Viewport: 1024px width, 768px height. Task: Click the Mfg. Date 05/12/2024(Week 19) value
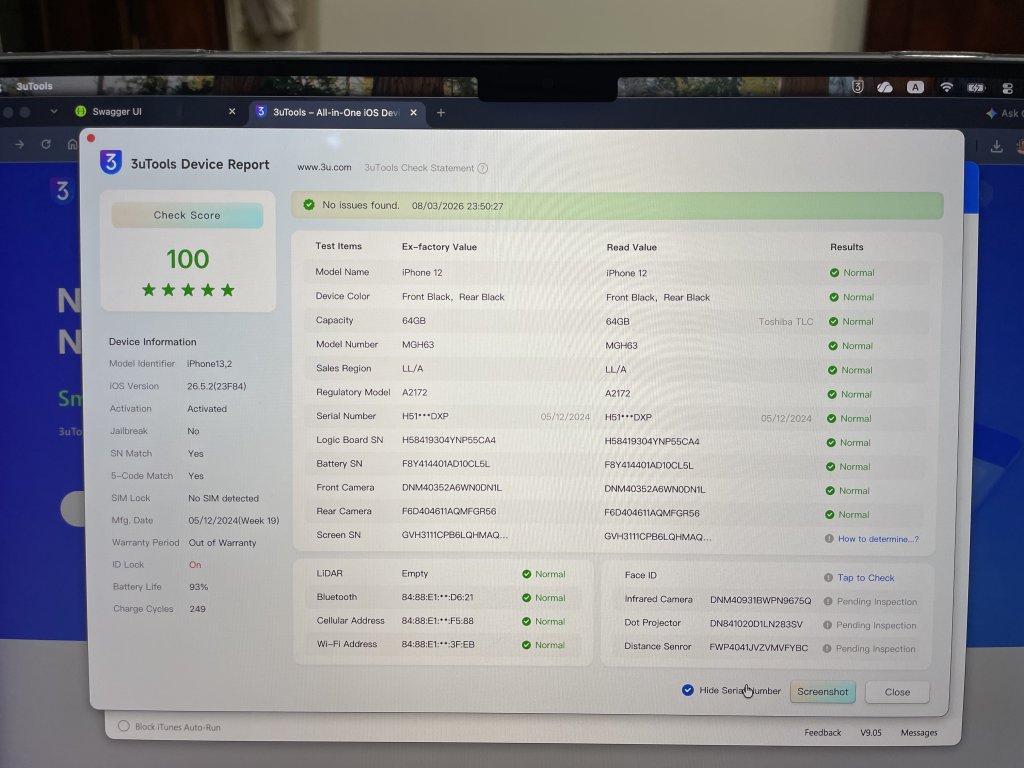tap(234, 520)
